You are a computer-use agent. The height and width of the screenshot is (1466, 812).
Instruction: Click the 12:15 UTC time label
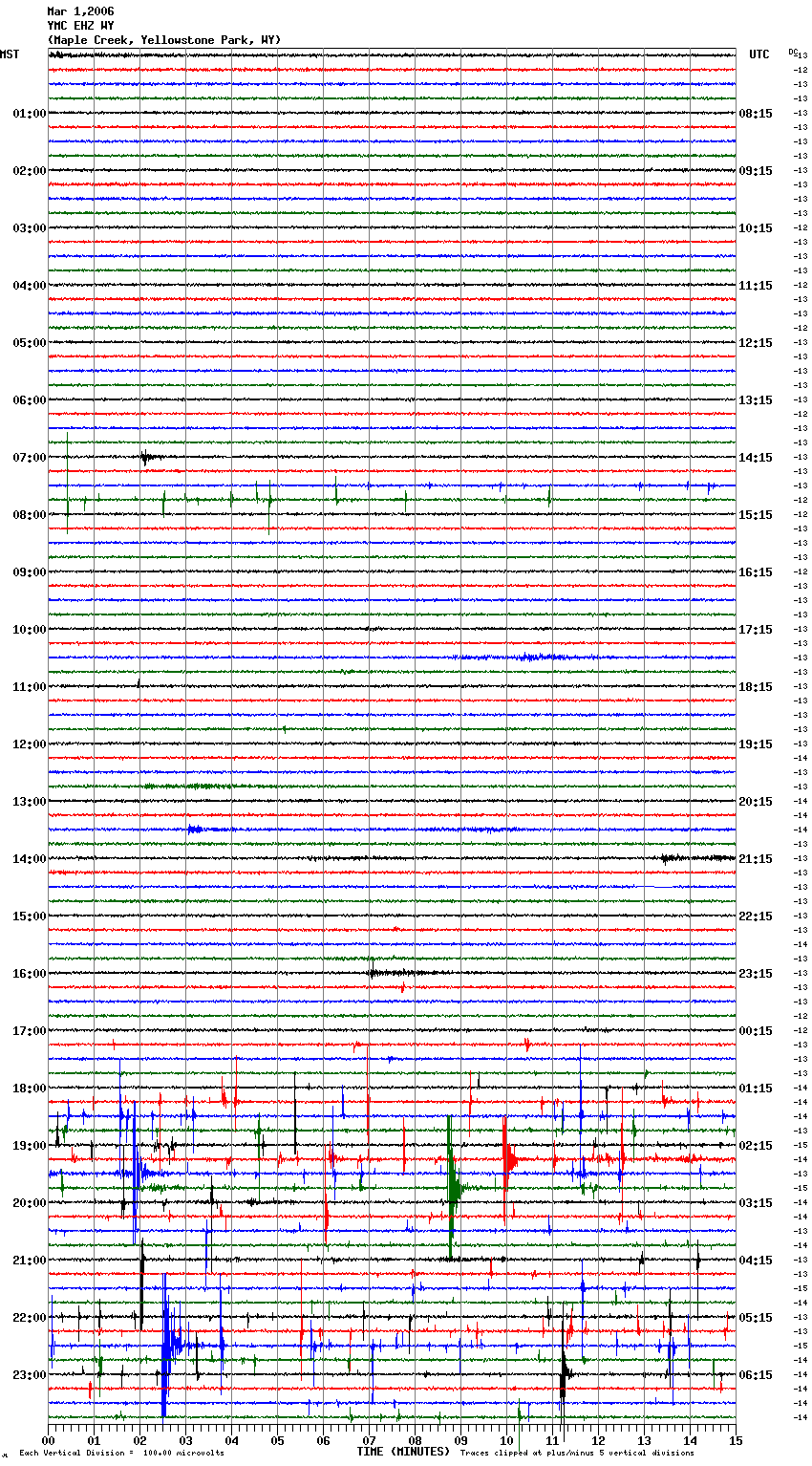tap(756, 343)
